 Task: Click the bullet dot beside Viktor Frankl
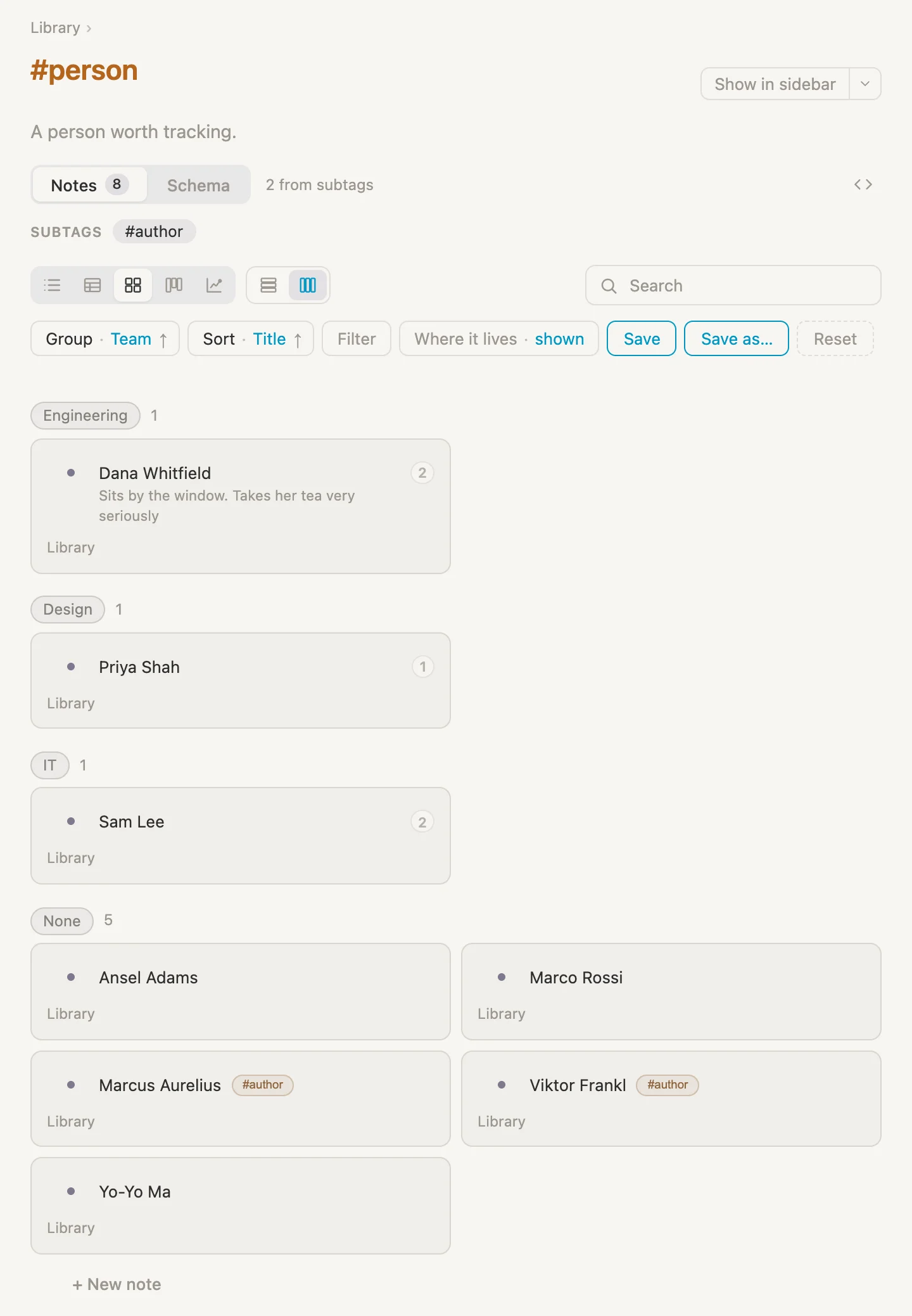[502, 1085]
